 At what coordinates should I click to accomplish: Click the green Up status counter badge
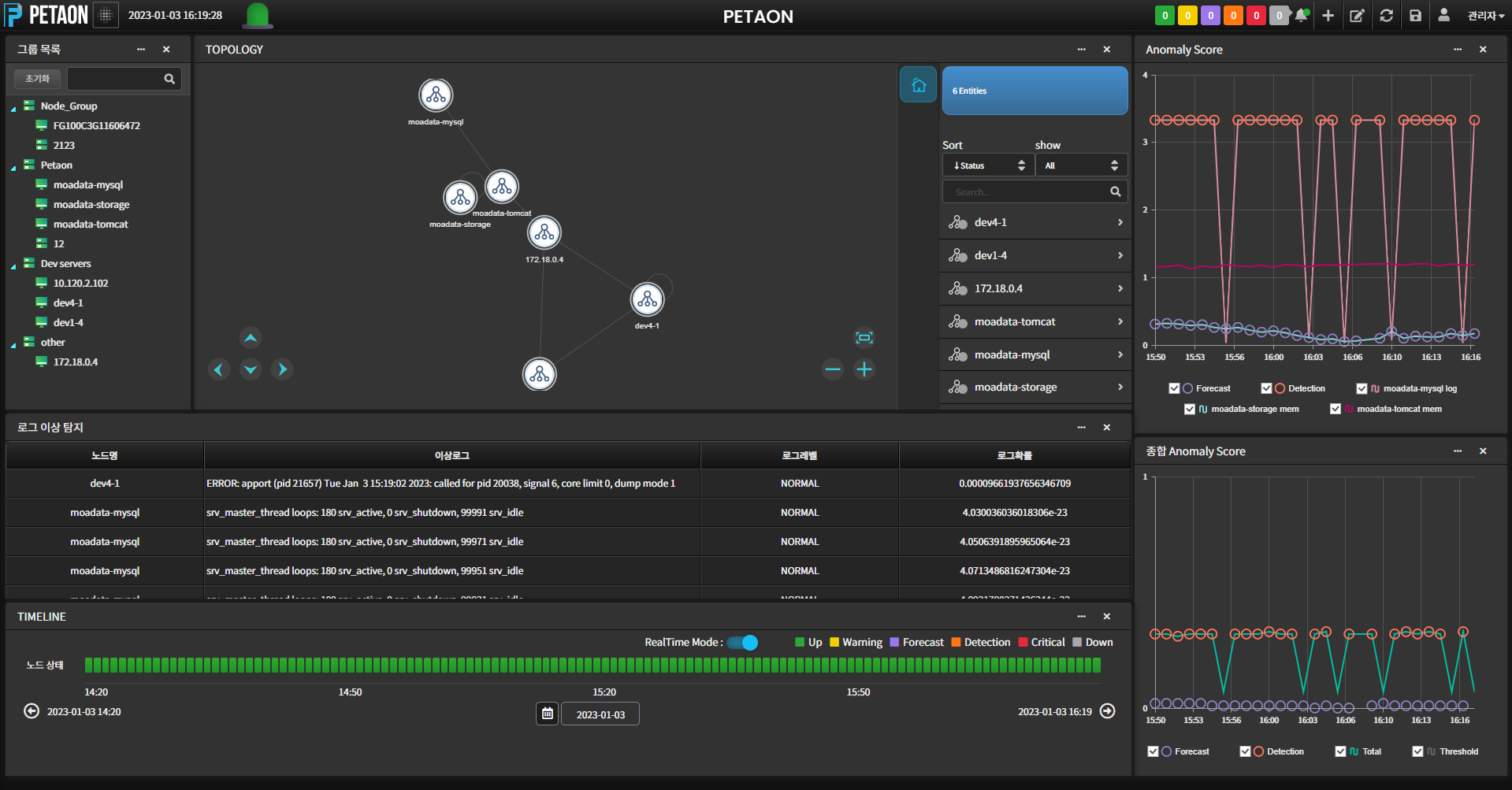(x=1165, y=16)
